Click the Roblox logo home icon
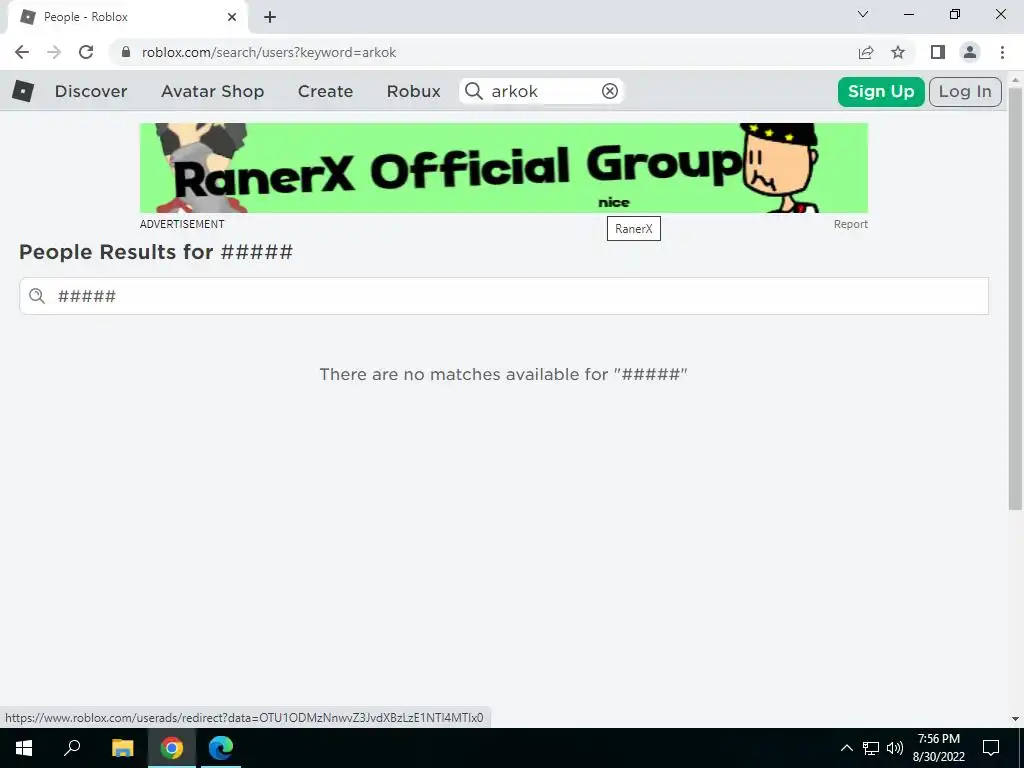 pos(23,91)
